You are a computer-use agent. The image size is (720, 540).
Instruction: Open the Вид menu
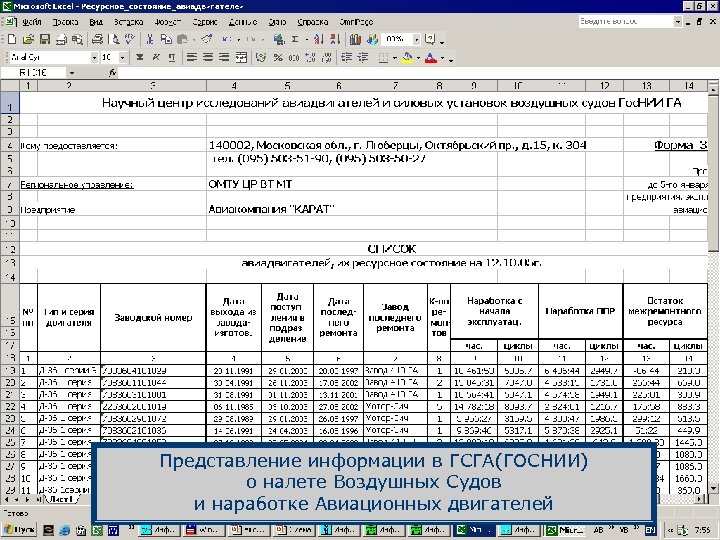pos(96,22)
